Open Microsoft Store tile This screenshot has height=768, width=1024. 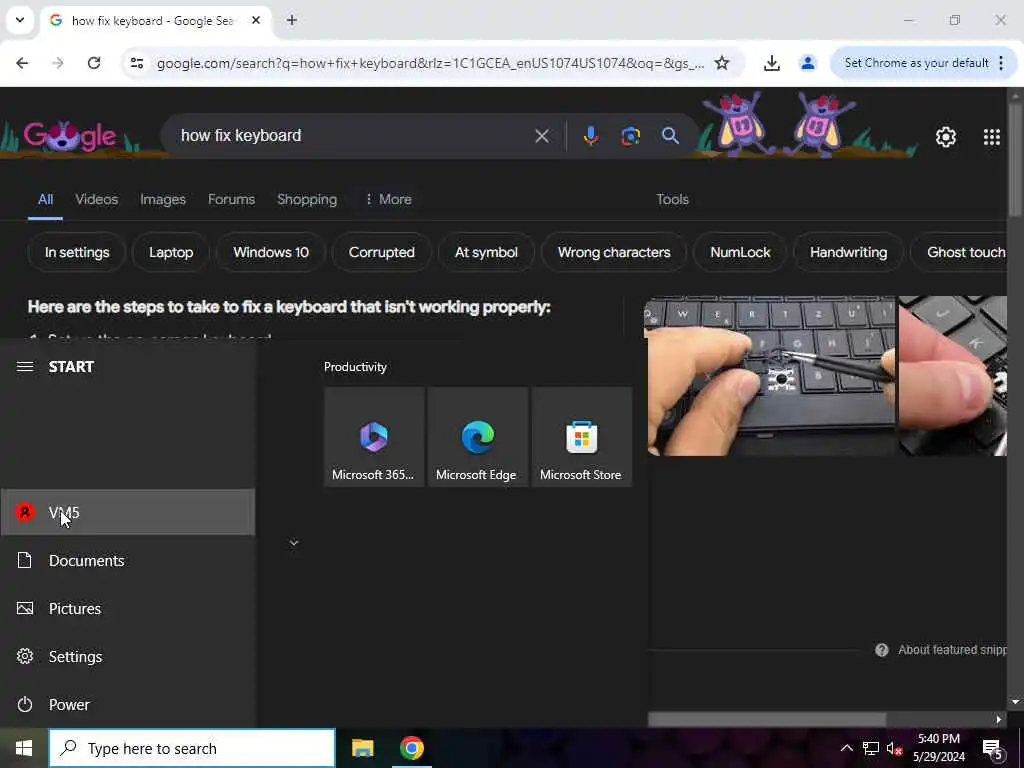pos(581,437)
